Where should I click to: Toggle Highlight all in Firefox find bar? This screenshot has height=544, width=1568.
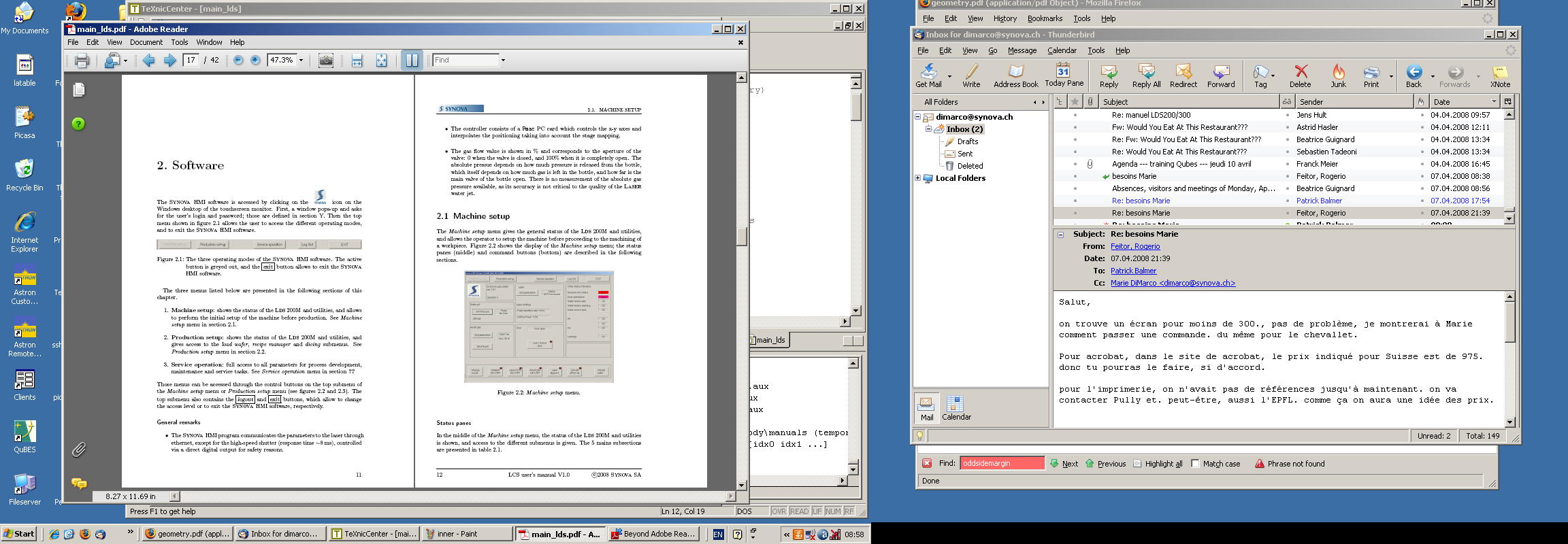[1158, 464]
